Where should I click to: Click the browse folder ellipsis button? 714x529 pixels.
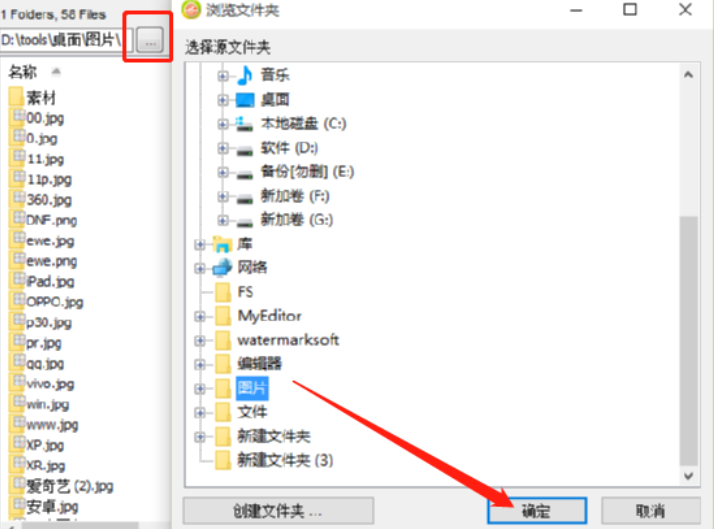tap(150, 40)
